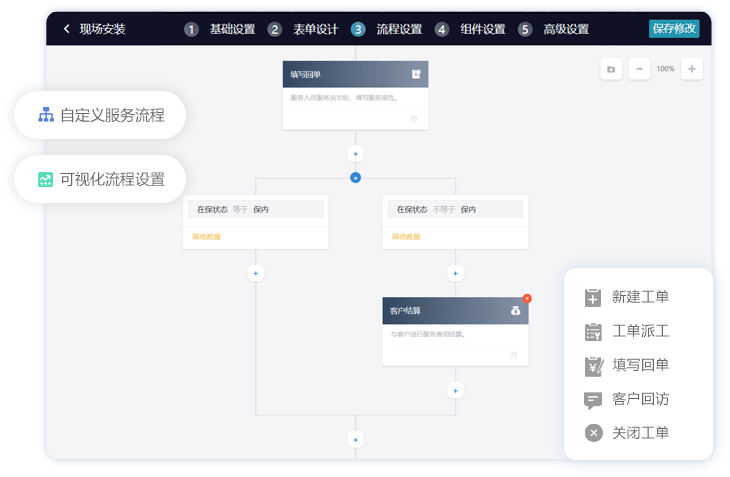
Task: Click the 关闭工单 circle-X icon
Action: pos(594,433)
